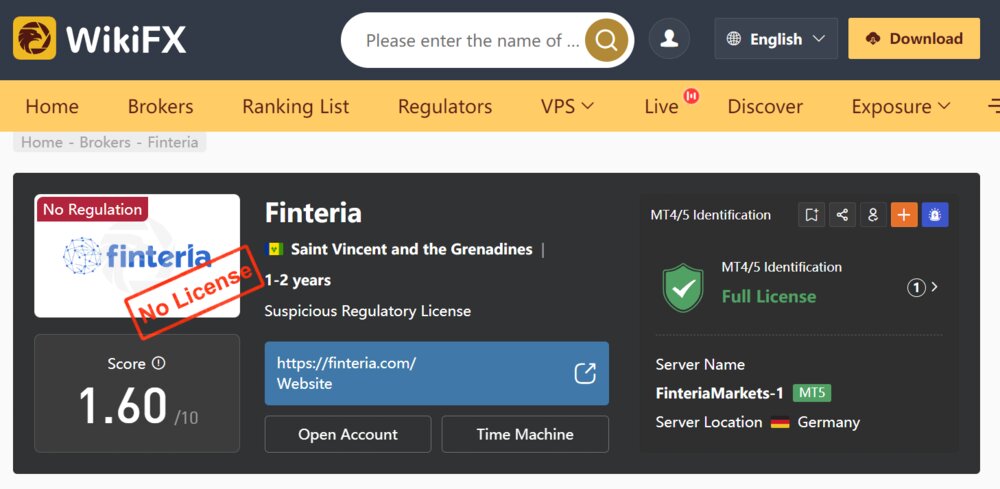Click the WikiFX eagle logo icon
The image size is (1000, 489).
pos(34,38)
